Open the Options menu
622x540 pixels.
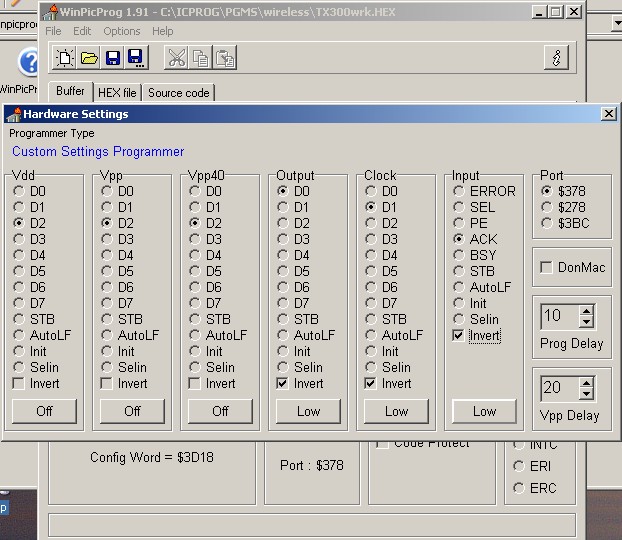click(122, 31)
